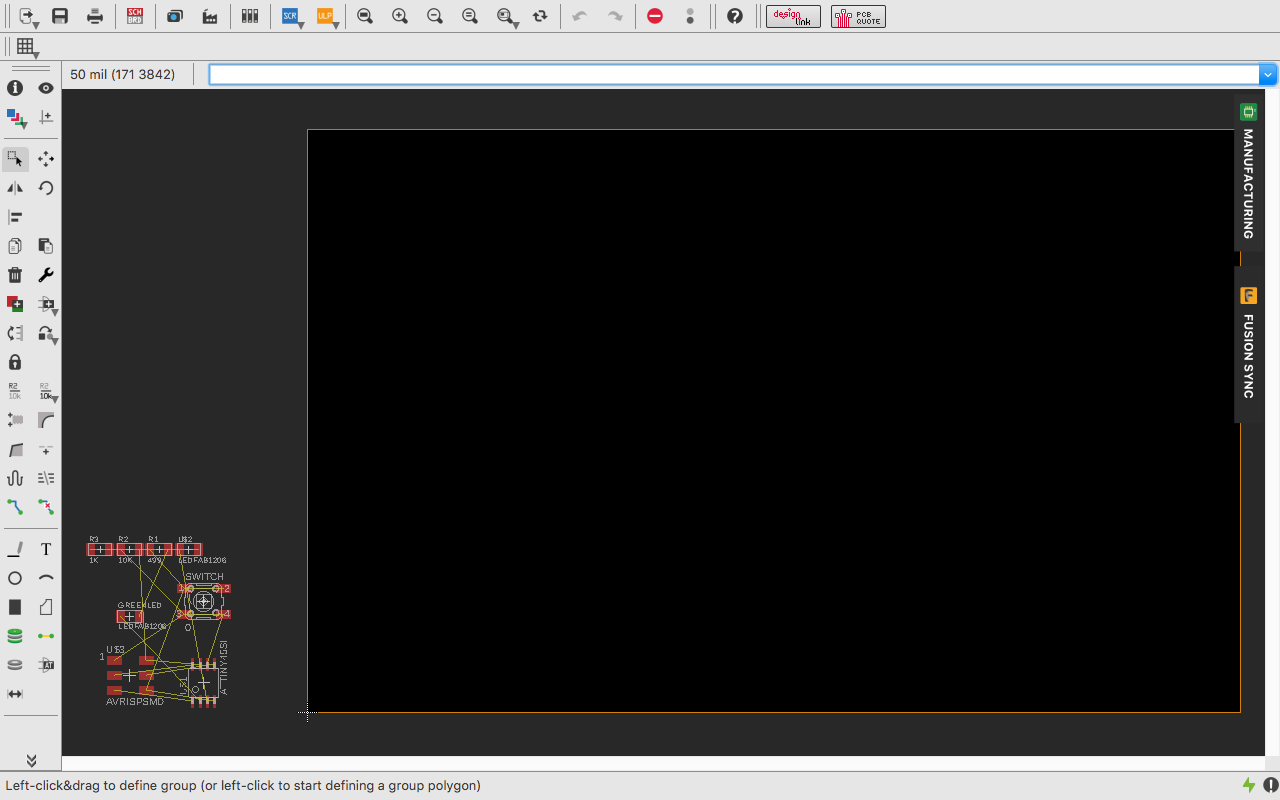Select the Meander tool
The image size is (1280, 800).
pyautogui.click(x=15, y=478)
